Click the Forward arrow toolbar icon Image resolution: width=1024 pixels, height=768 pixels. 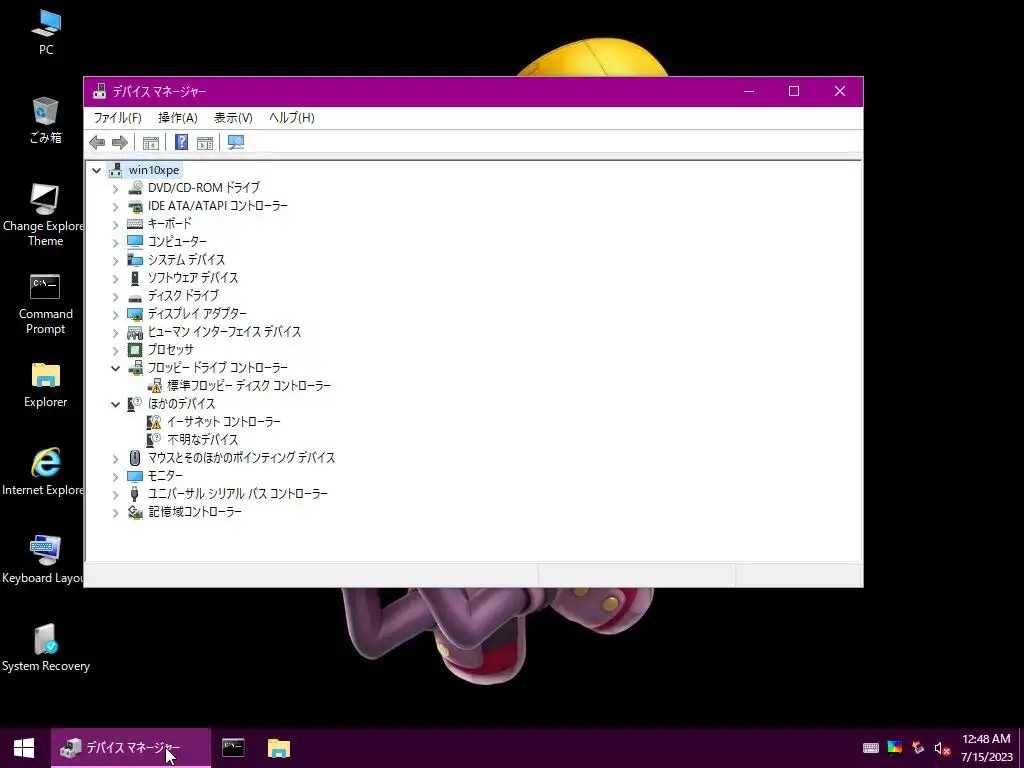click(120, 142)
